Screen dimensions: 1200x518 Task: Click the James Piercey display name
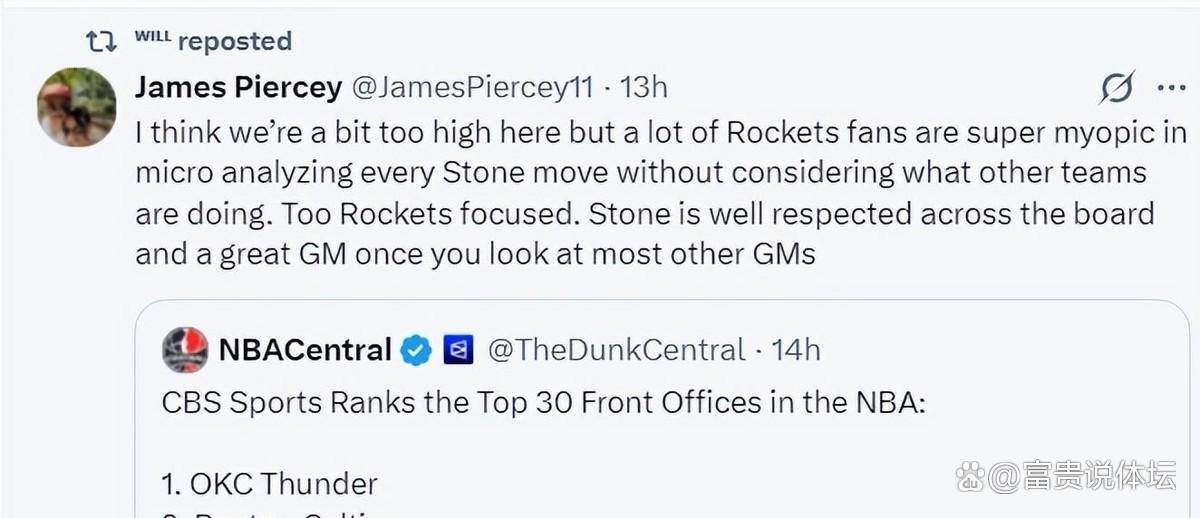pos(238,88)
